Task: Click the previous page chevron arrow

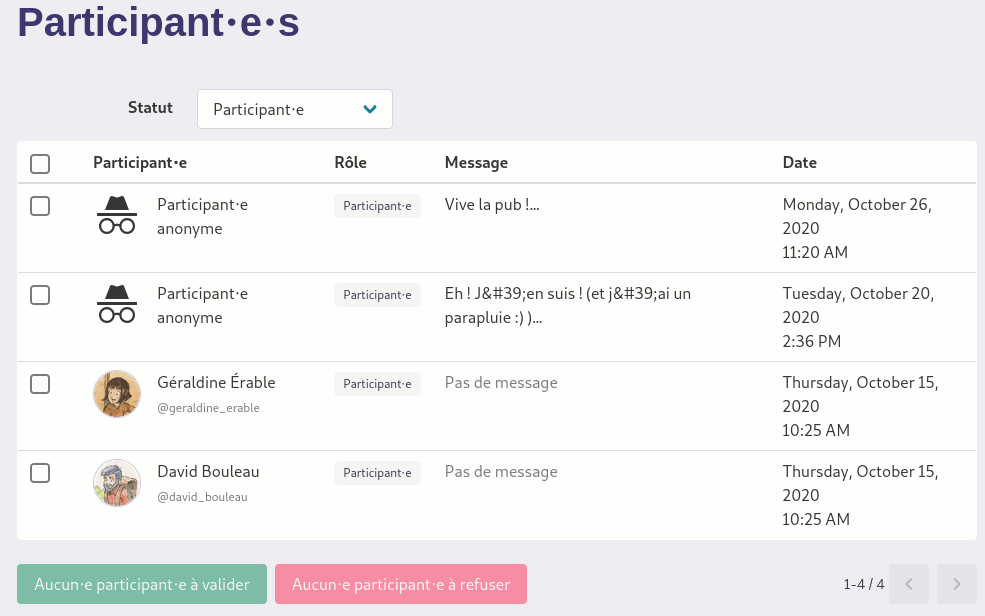Action: click(x=908, y=584)
